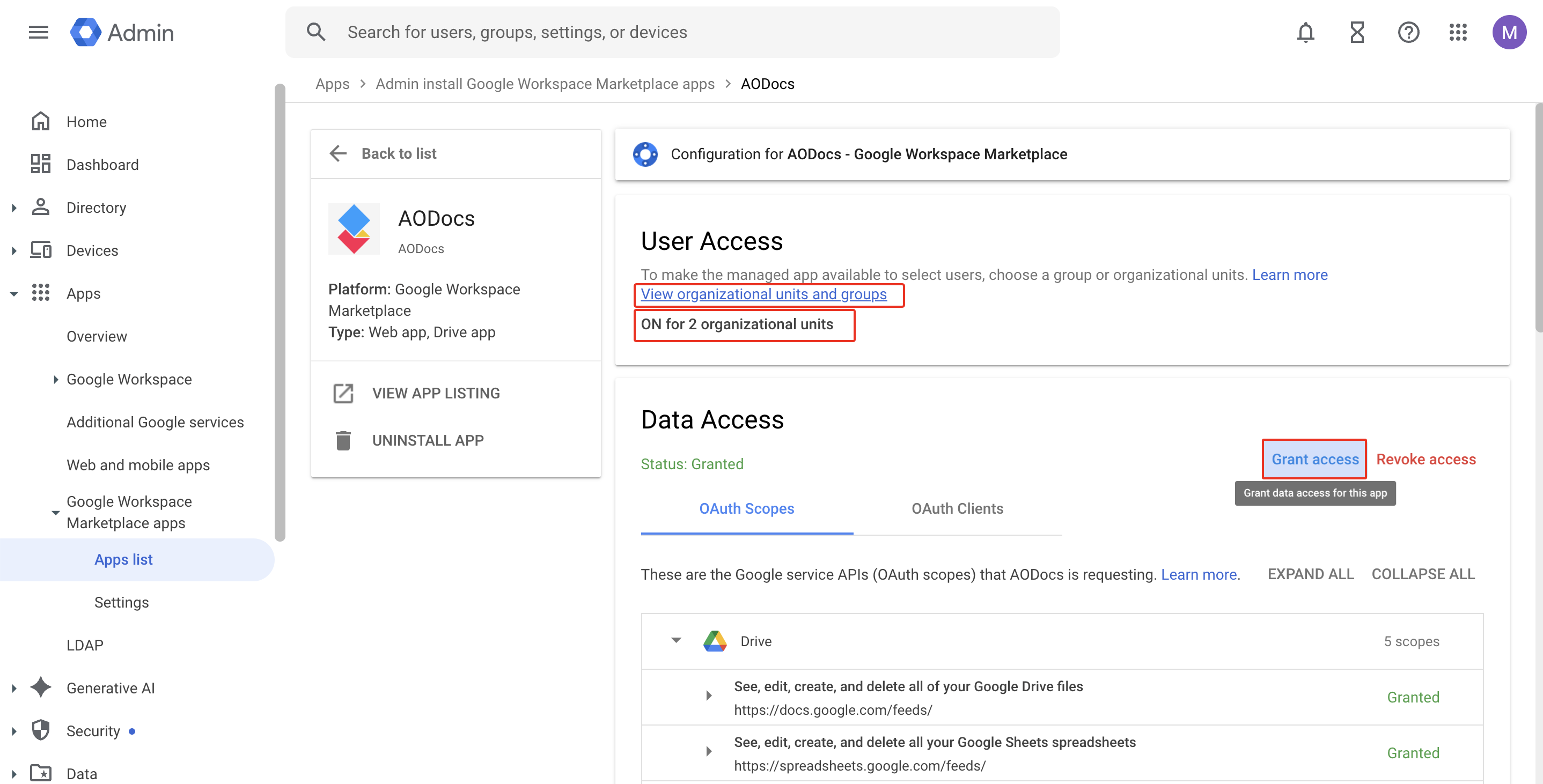Switch to the OAuth Scopes tab
This screenshot has width=1543, height=784.
click(x=746, y=508)
